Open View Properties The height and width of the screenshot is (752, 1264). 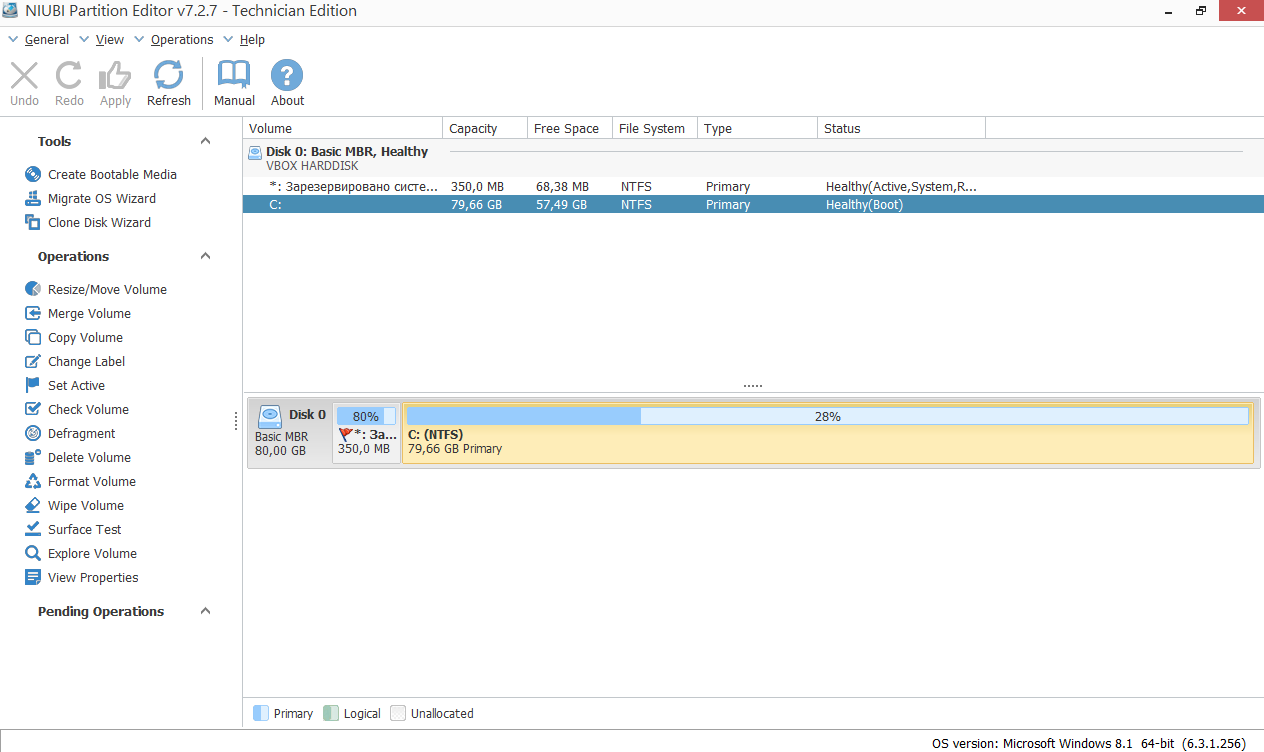(92, 577)
